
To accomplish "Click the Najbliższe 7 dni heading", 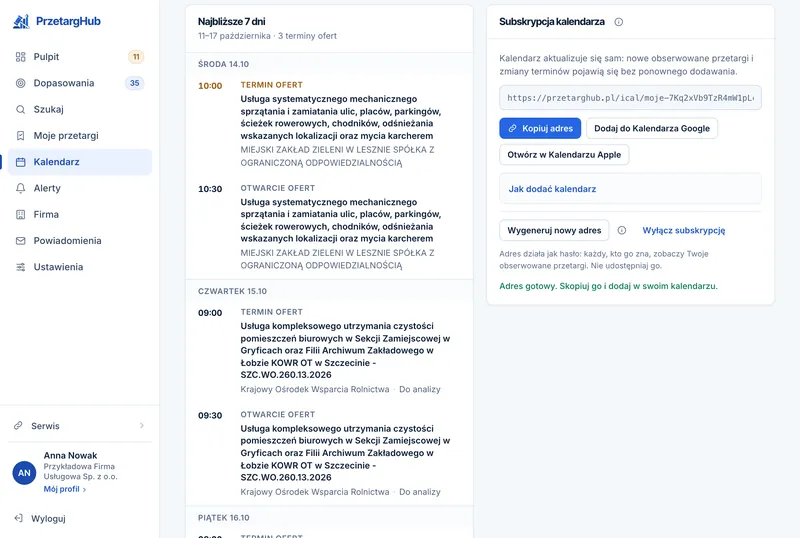I will pyautogui.click(x=232, y=21).
